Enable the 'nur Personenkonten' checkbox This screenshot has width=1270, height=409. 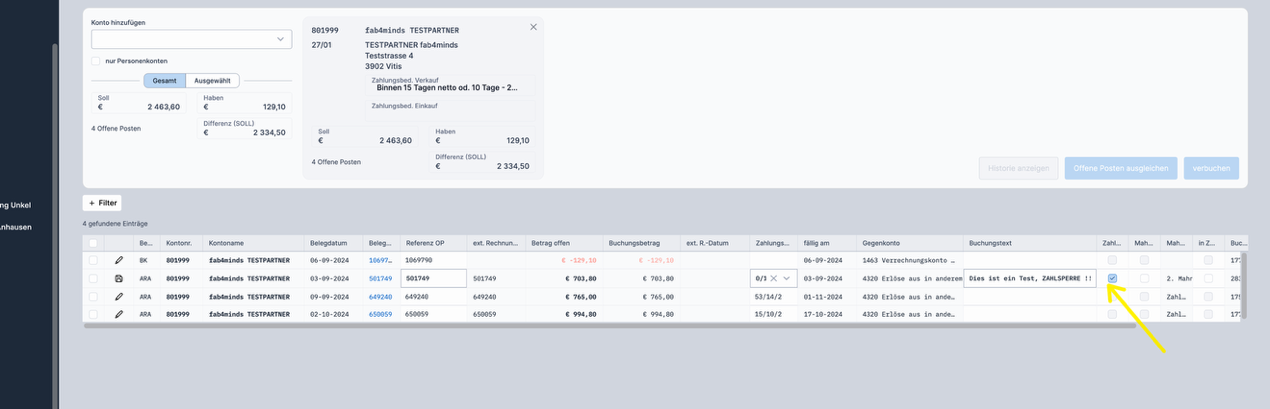96,61
